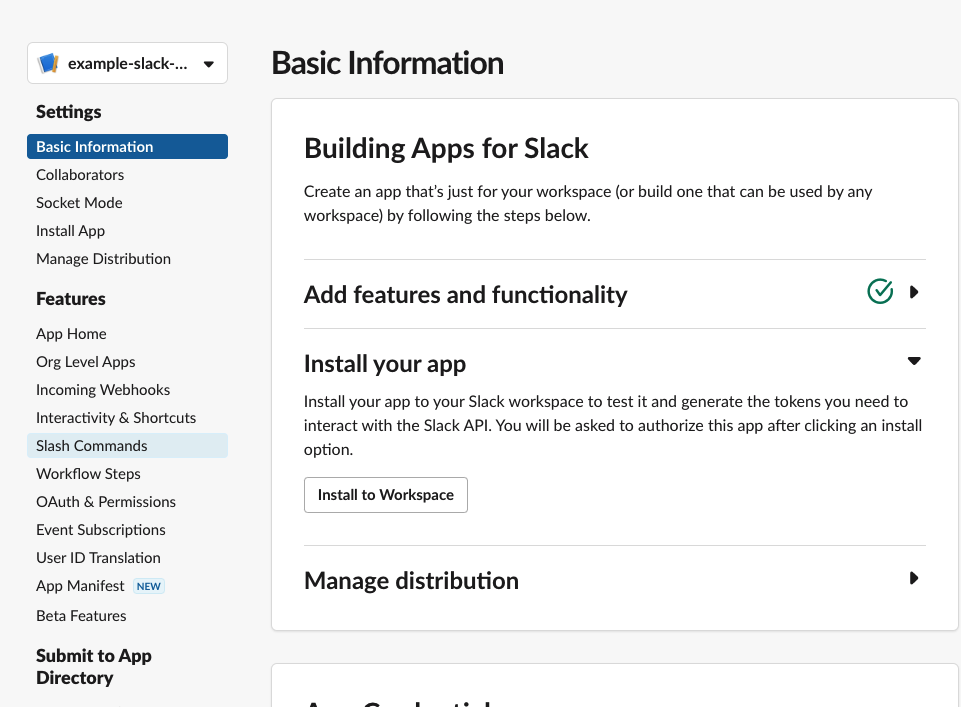Click the Settings sidebar heading
This screenshot has width=961, height=707.
coord(69,112)
